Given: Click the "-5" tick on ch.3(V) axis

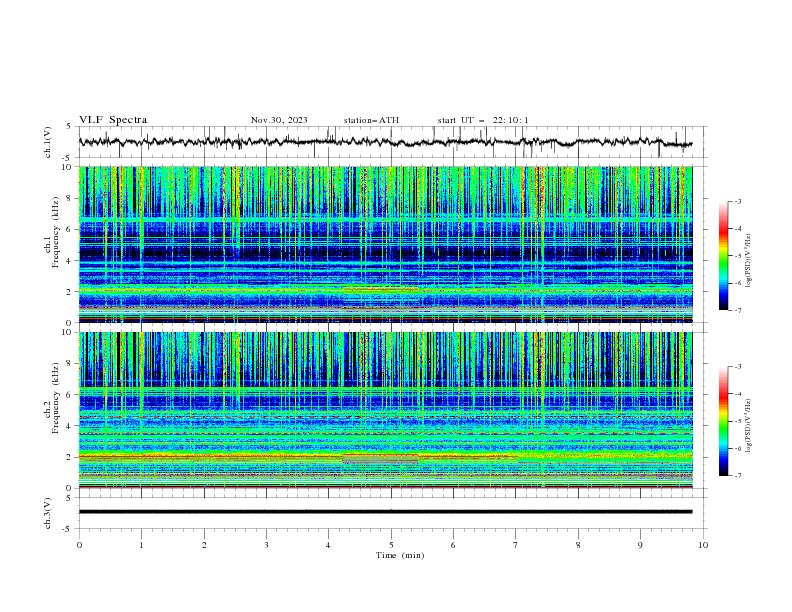Looking at the screenshot, I should tap(68, 529).
